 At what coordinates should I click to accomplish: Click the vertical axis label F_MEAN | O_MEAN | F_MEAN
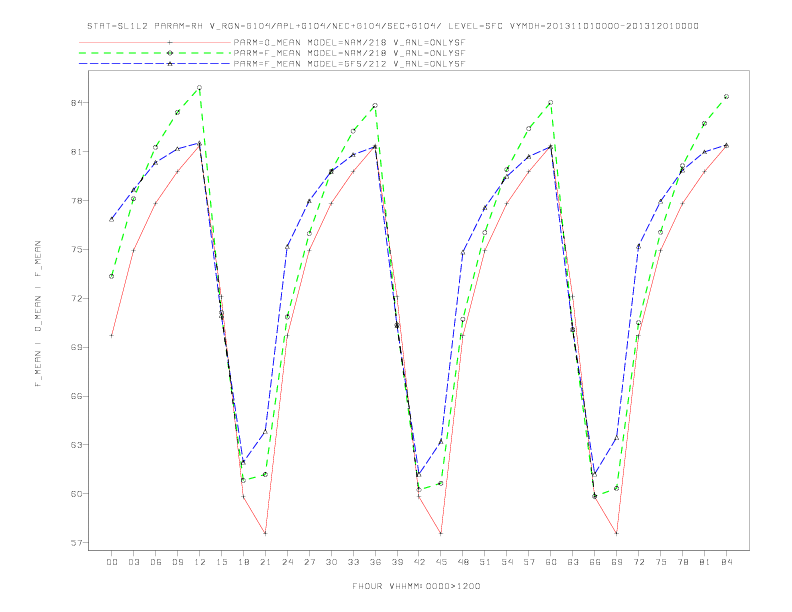[38, 314]
